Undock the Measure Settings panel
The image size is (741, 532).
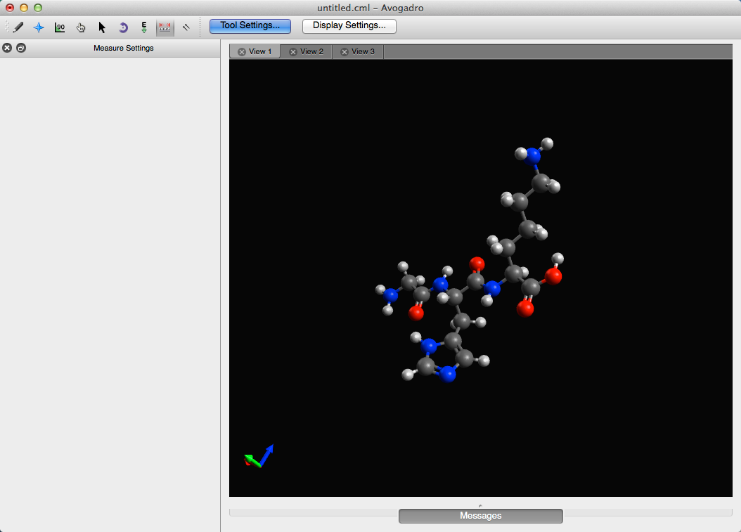[21, 48]
